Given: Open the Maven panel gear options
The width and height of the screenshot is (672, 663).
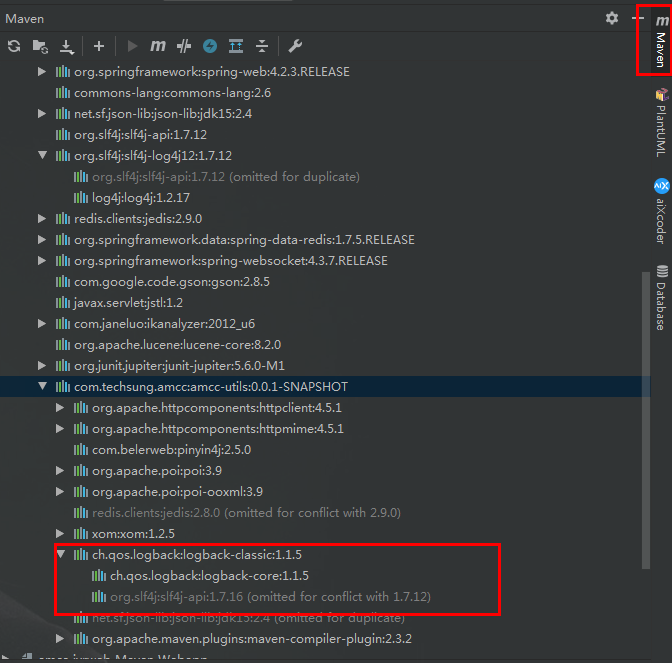Looking at the screenshot, I should click(612, 18).
